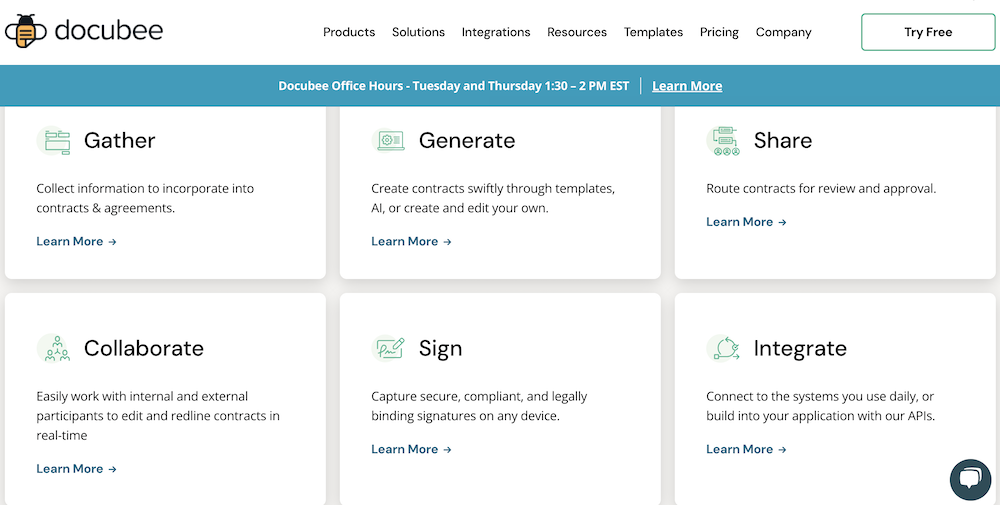Viewport: 1000px width, 505px height.
Task: Open the Resources menu
Action: click(x=577, y=32)
